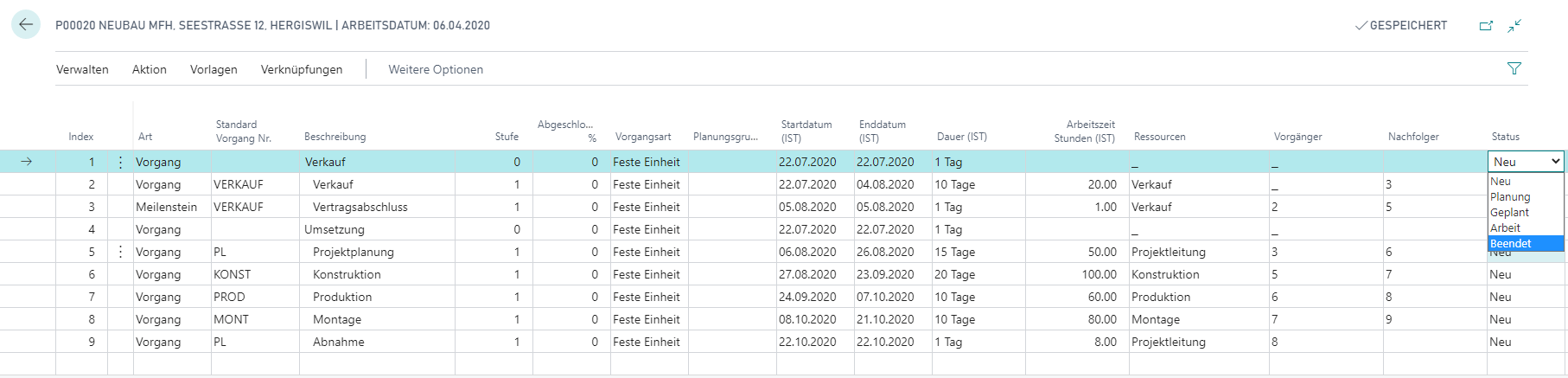Screen dimensions: 1568x378
Task: Show Weitere Optionen
Action: click(436, 69)
